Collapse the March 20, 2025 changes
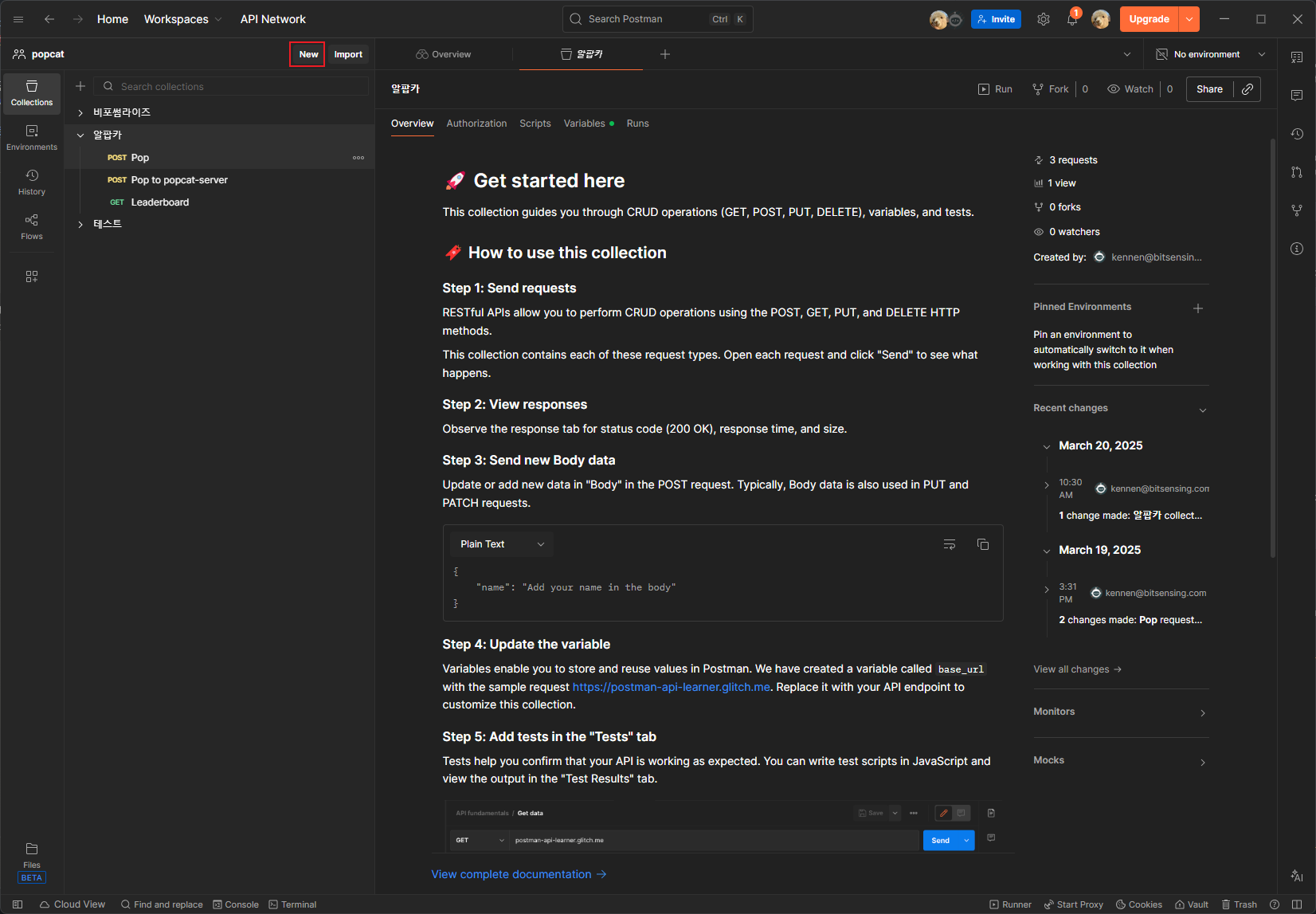The height and width of the screenshot is (914, 1316). click(1047, 446)
